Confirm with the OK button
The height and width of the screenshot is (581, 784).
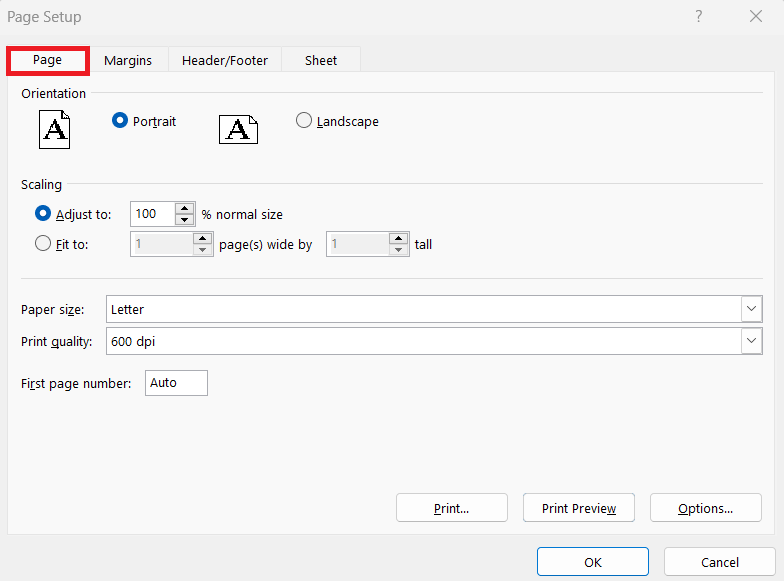[592, 562]
